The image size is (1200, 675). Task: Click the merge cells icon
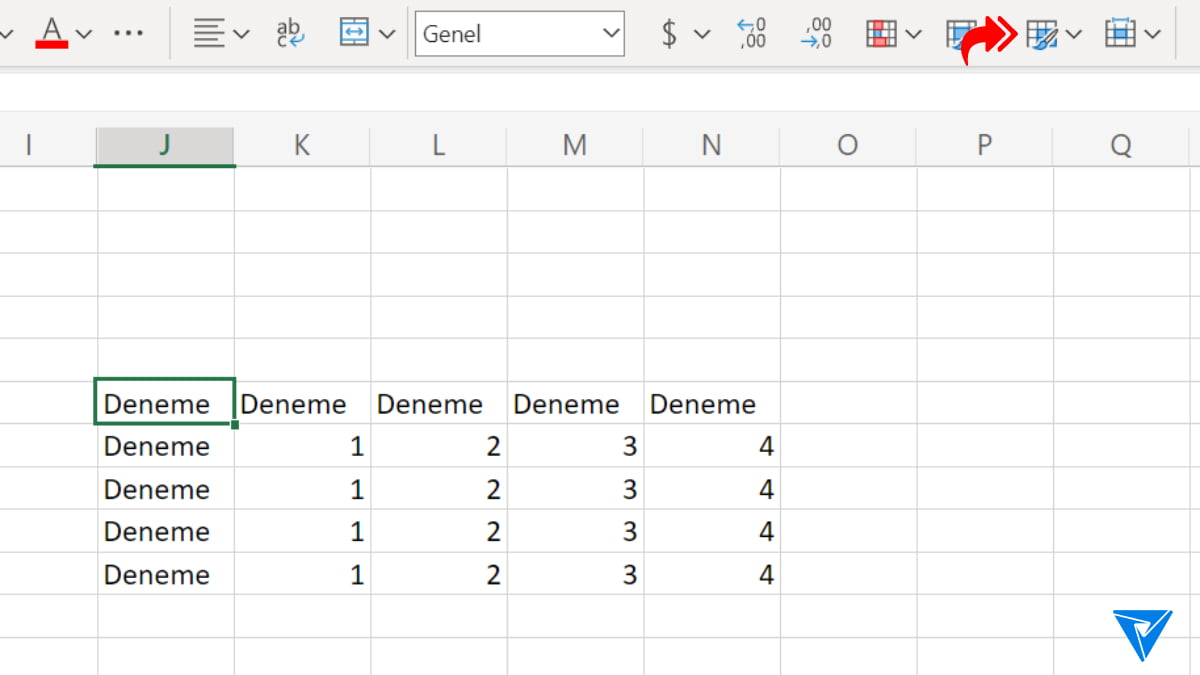(354, 34)
